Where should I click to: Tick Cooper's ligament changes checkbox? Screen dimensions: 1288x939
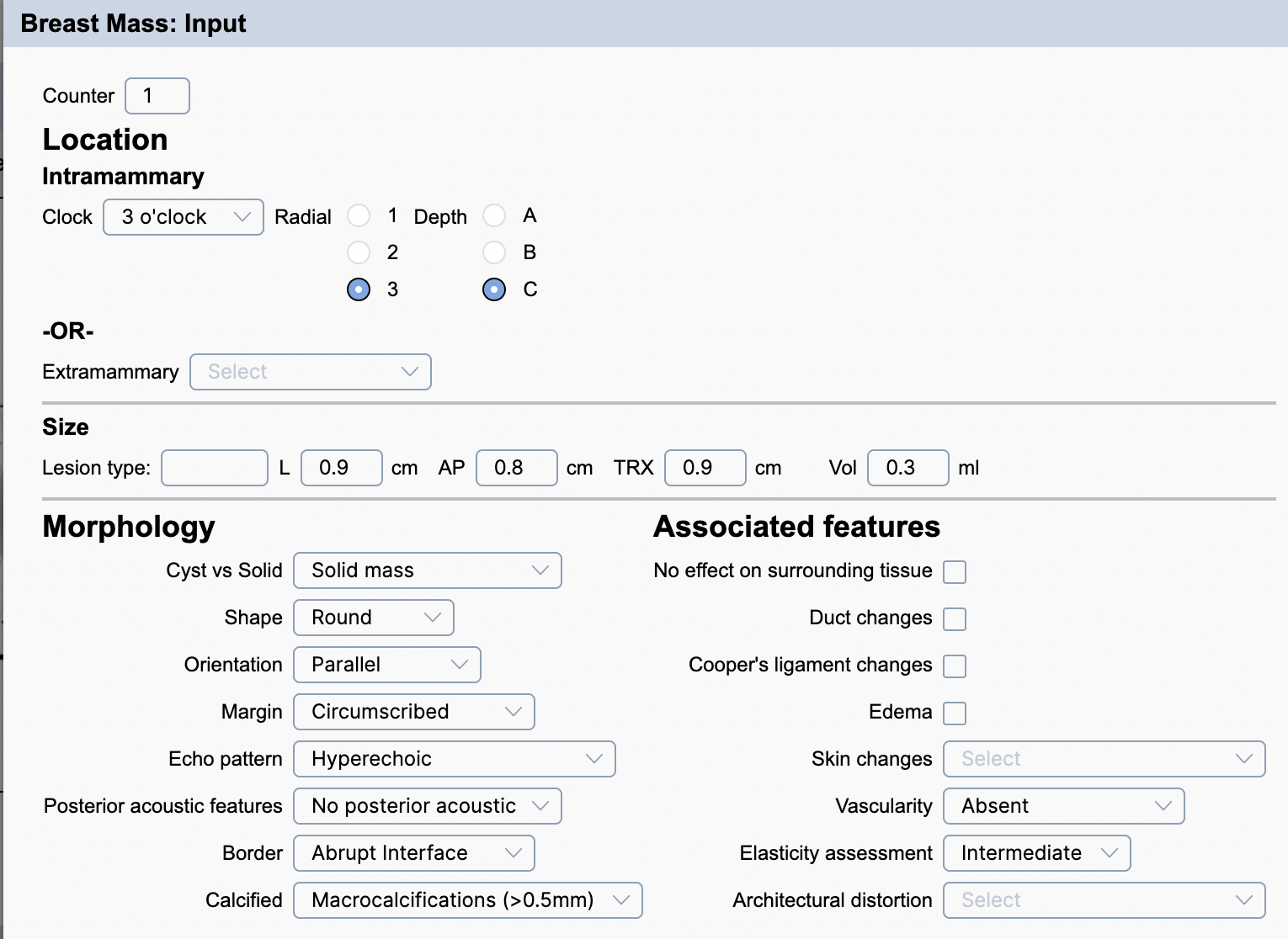click(955, 666)
